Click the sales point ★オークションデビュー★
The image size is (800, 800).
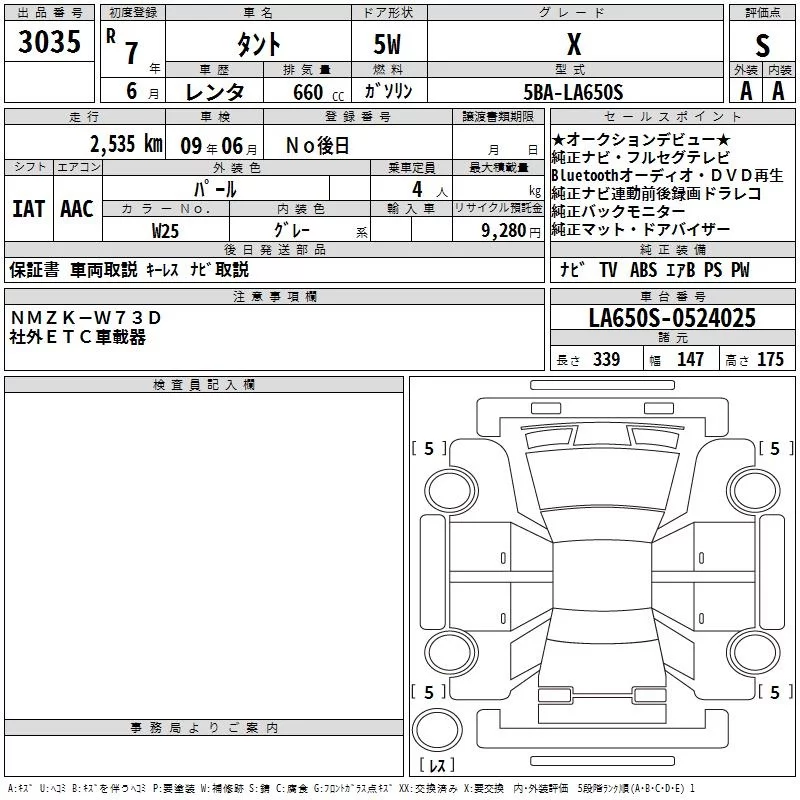[641, 139]
